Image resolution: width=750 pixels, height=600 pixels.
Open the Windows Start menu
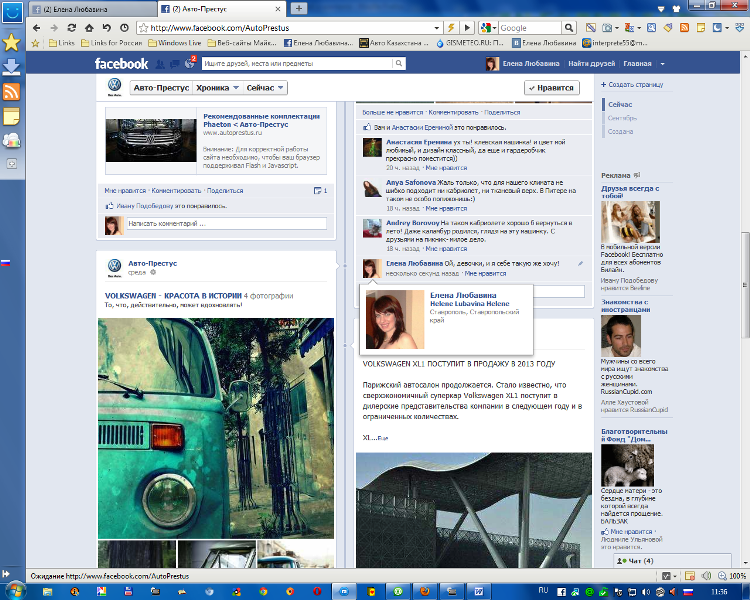click(x=17, y=590)
